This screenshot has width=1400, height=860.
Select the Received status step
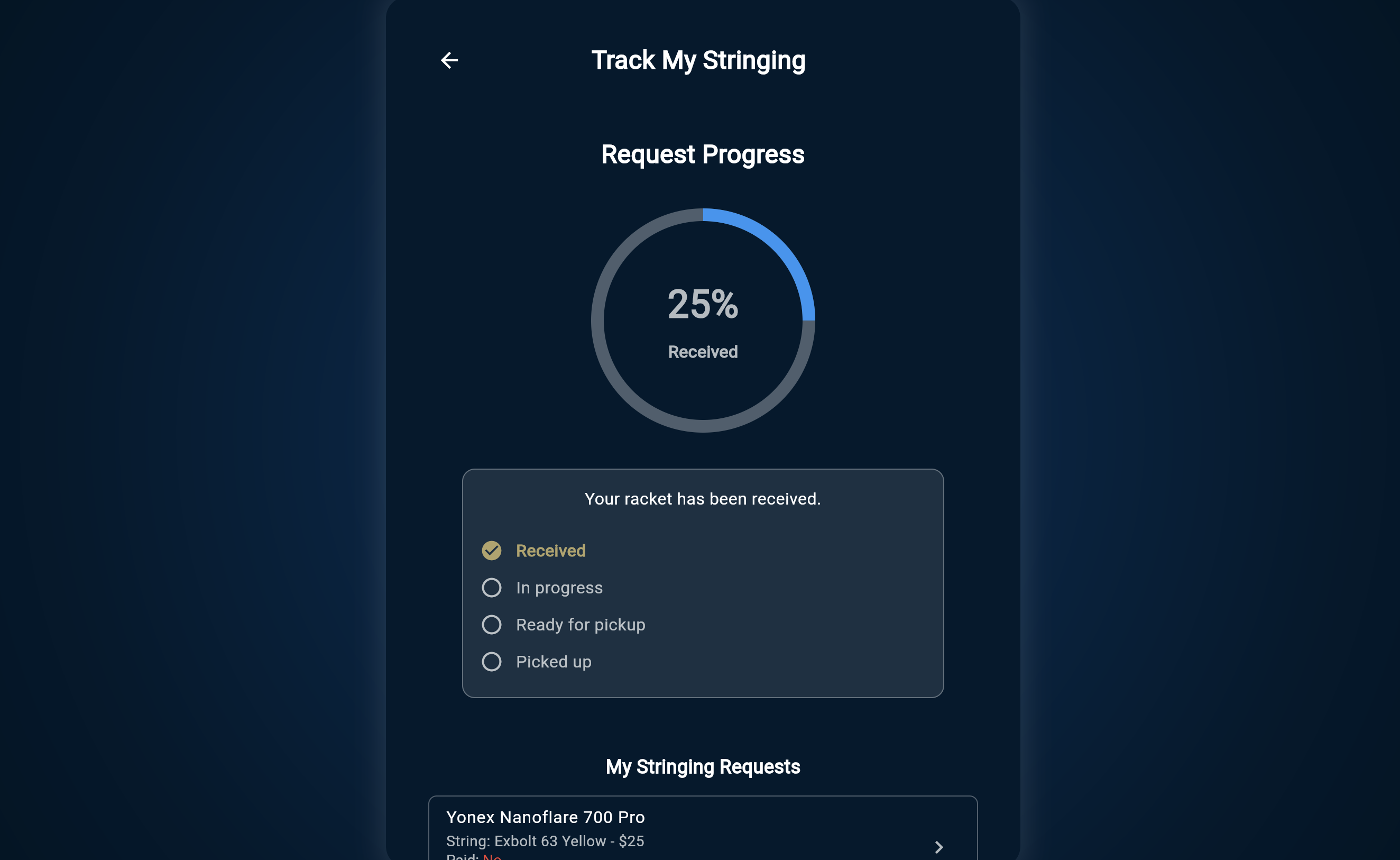click(x=550, y=551)
